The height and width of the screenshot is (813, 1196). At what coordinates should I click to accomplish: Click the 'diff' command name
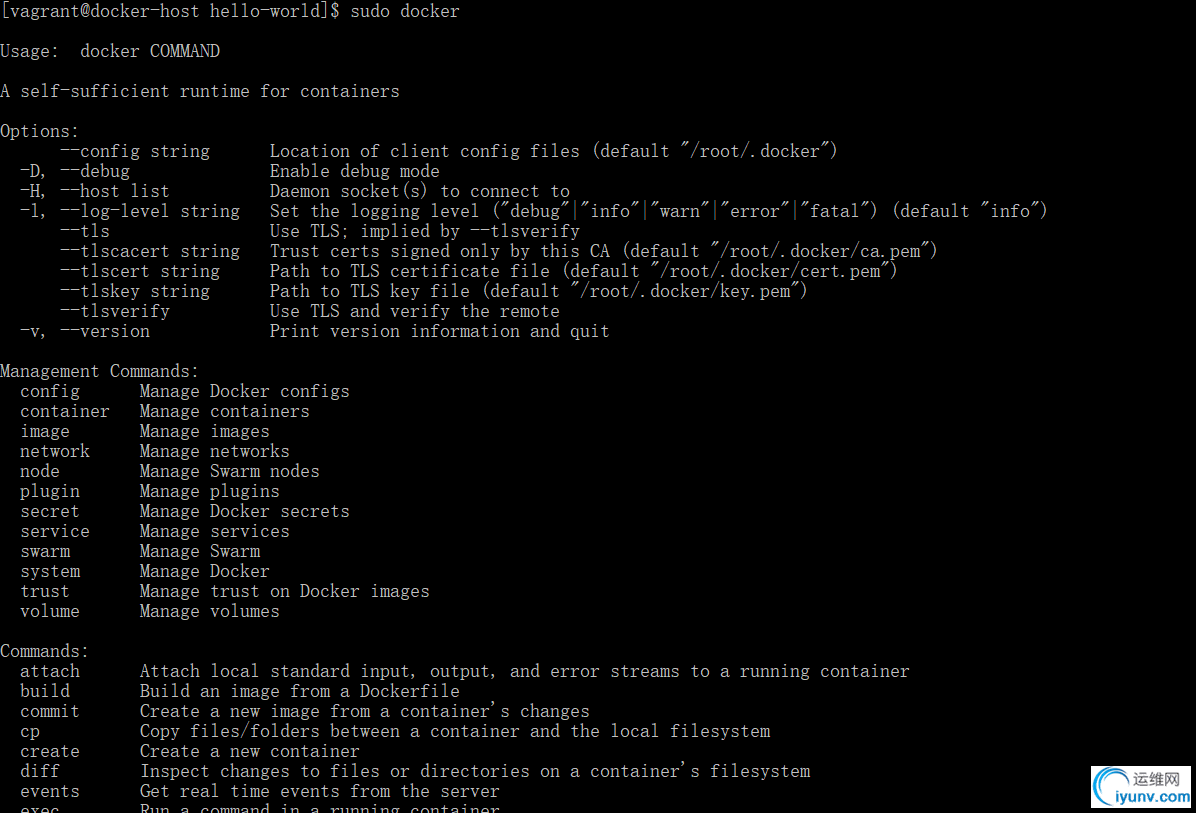40,771
